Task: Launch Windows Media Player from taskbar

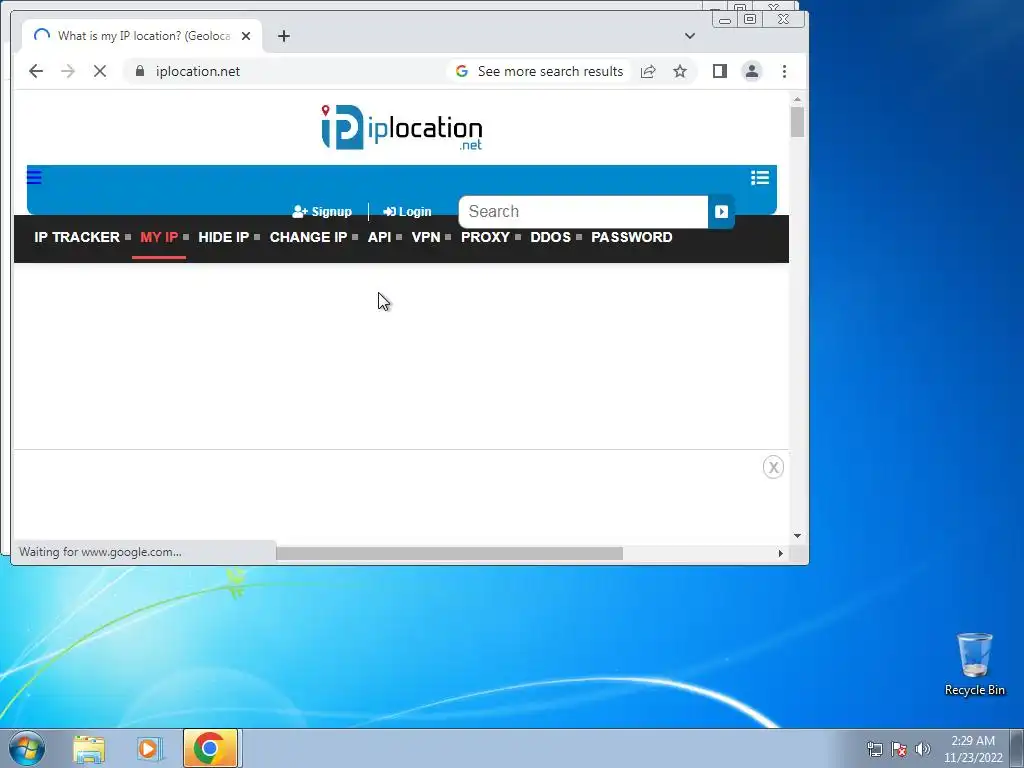Action: click(x=149, y=749)
